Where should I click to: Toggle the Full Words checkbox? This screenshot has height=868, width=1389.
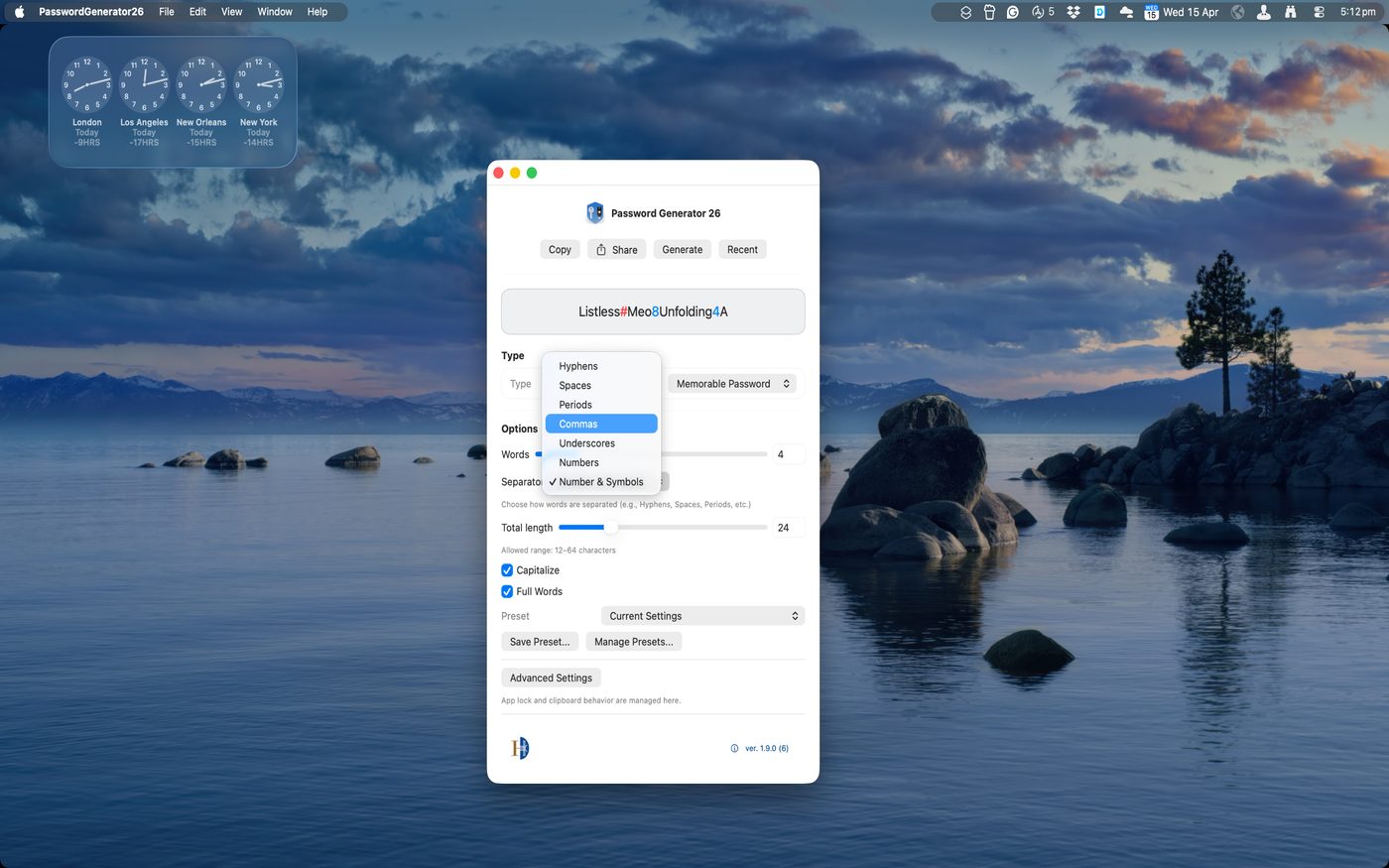click(x=507, y=591)
